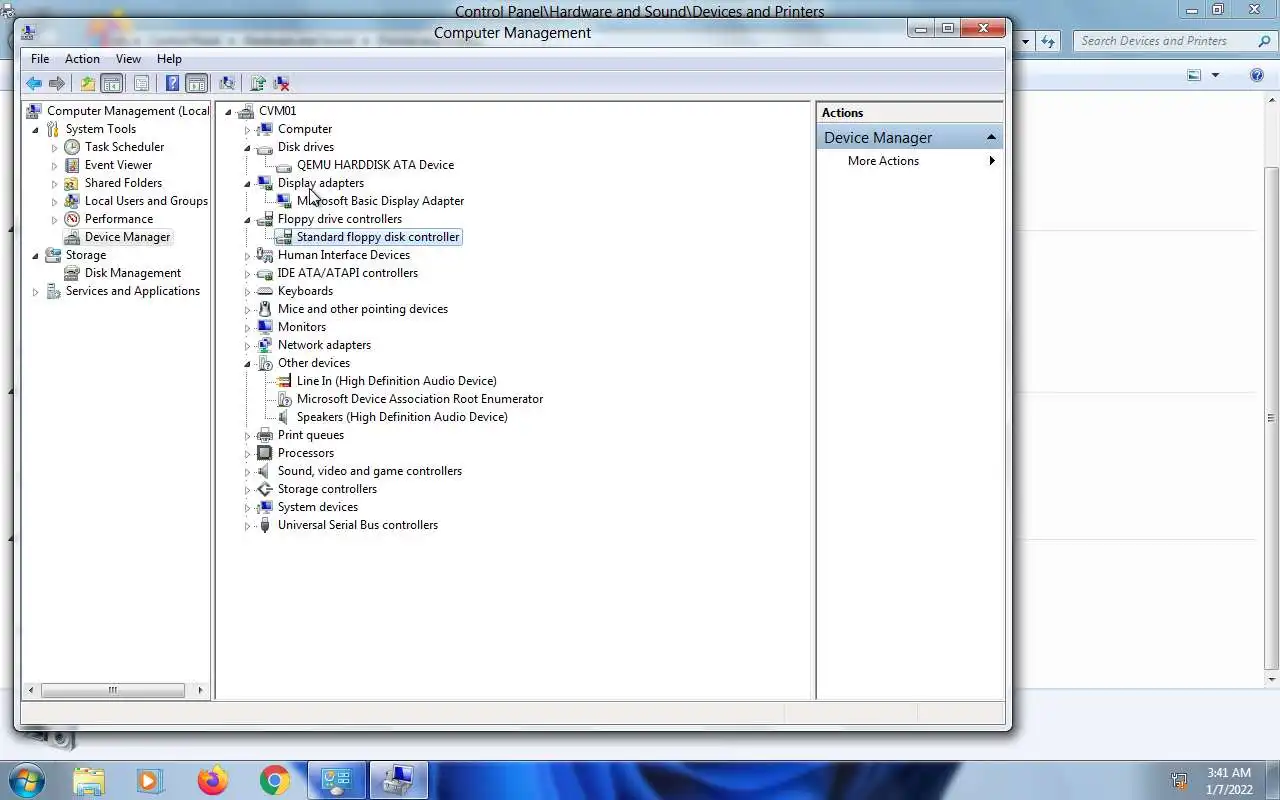Viewport: 1280px width, 800px height.
Task: Click the Update Driver Software toolbar icon
Action: 258,84
